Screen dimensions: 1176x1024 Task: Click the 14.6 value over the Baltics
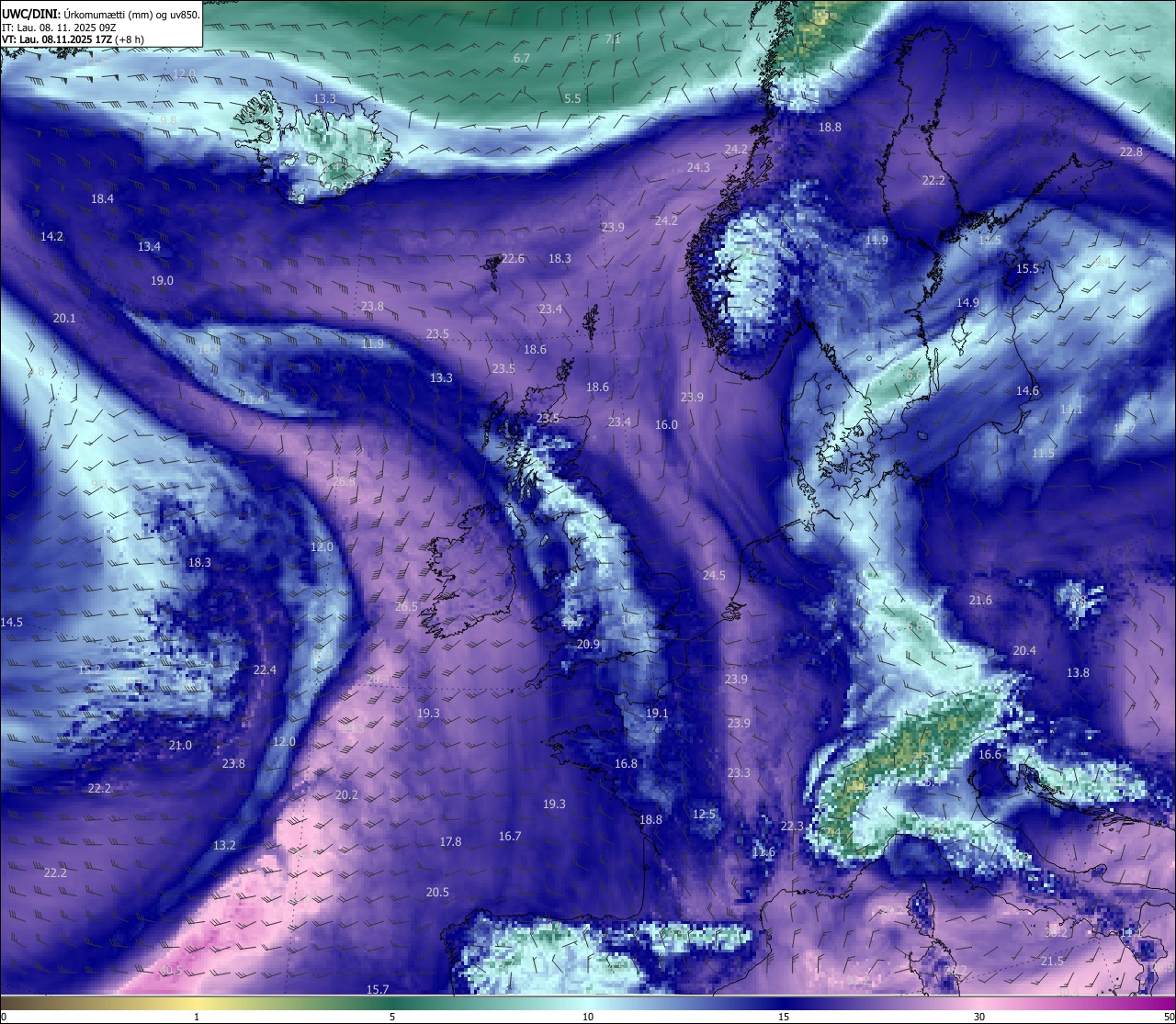tap(1027, 390)
